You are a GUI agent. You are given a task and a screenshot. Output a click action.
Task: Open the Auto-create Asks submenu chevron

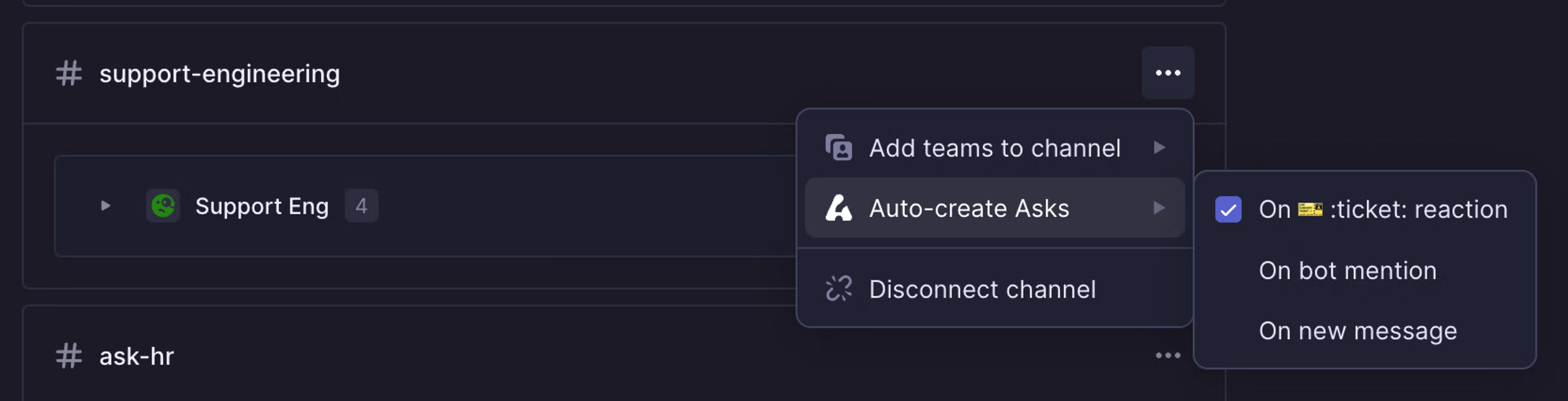click(1160, 208)
